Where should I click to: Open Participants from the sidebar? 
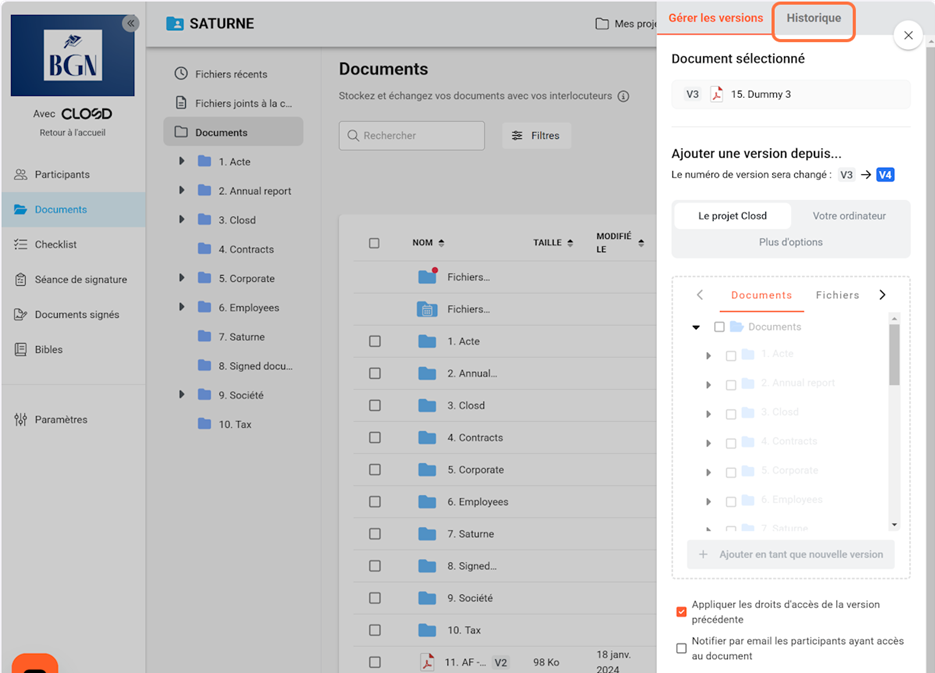62,175
